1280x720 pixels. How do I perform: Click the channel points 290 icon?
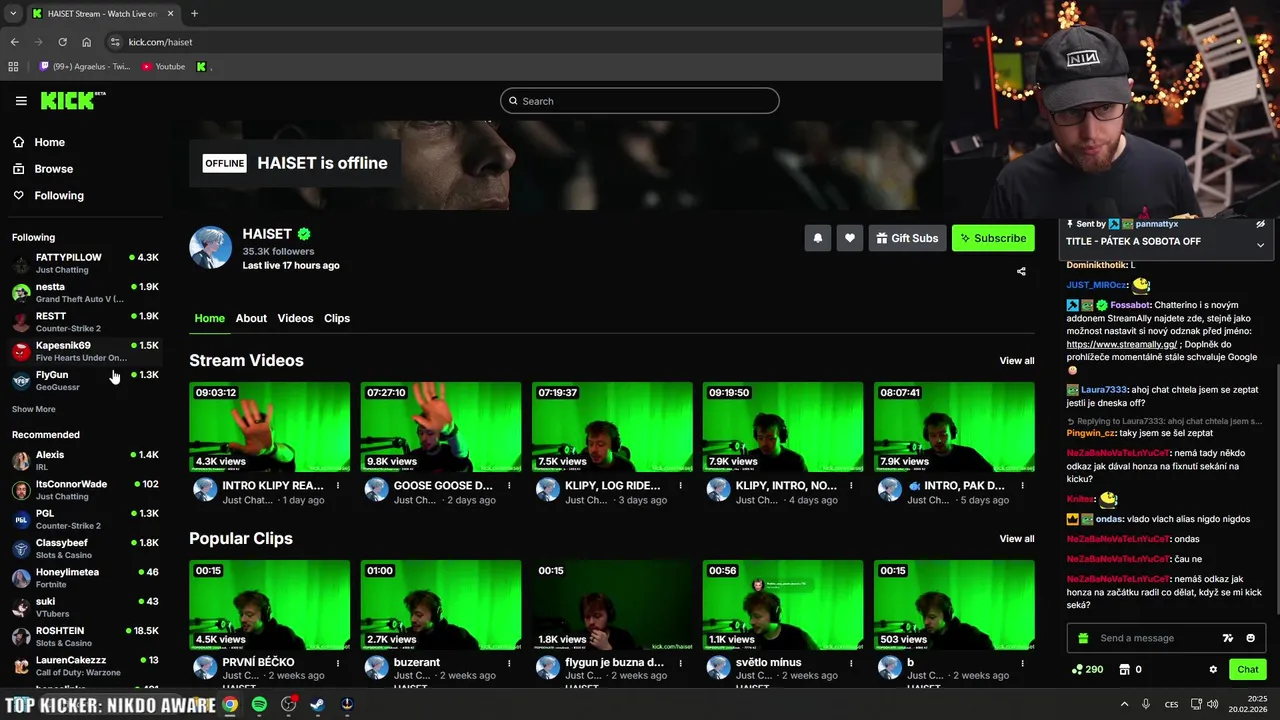1077,669
